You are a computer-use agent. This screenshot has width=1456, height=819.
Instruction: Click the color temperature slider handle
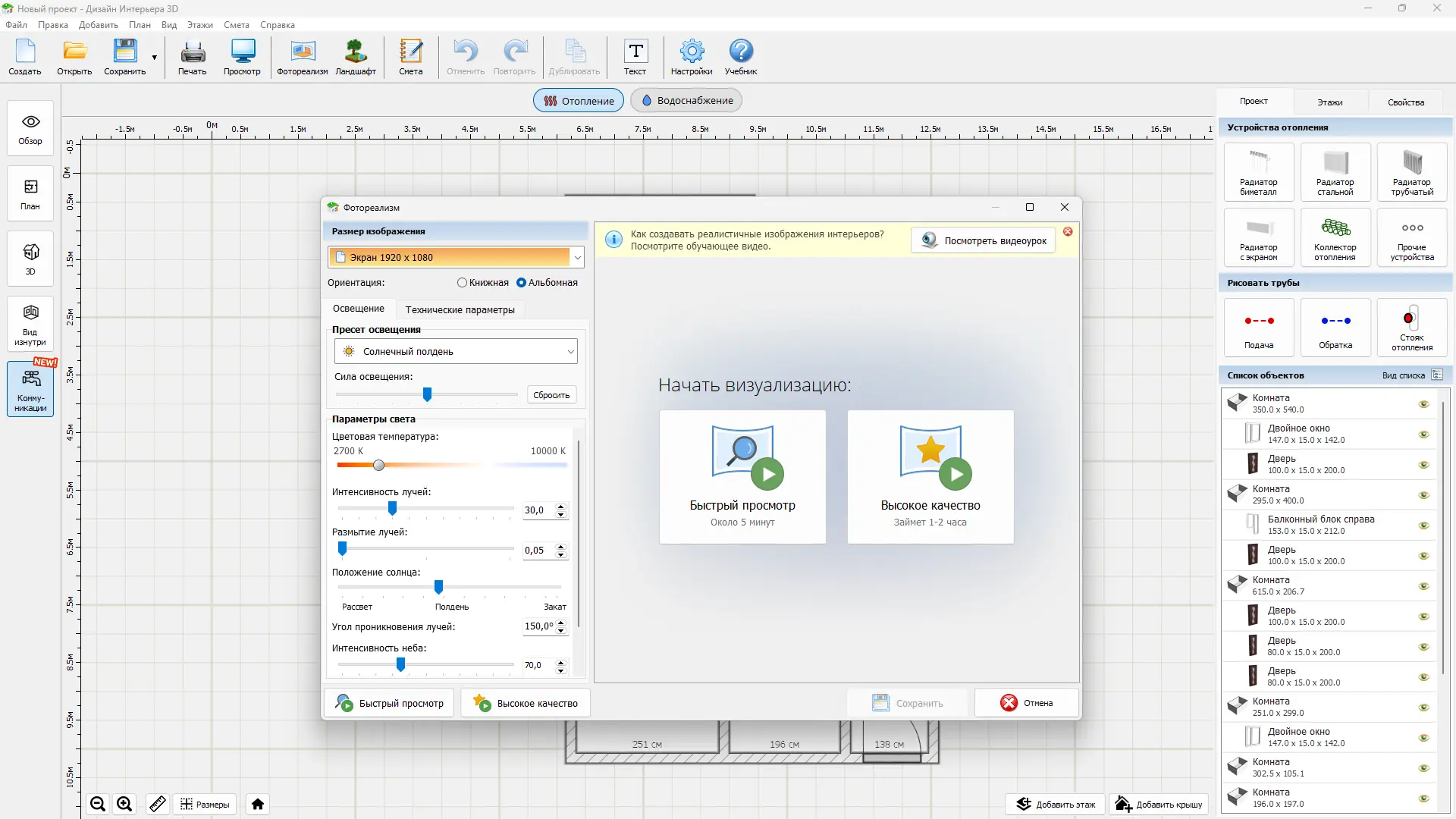tap(379, 466)
